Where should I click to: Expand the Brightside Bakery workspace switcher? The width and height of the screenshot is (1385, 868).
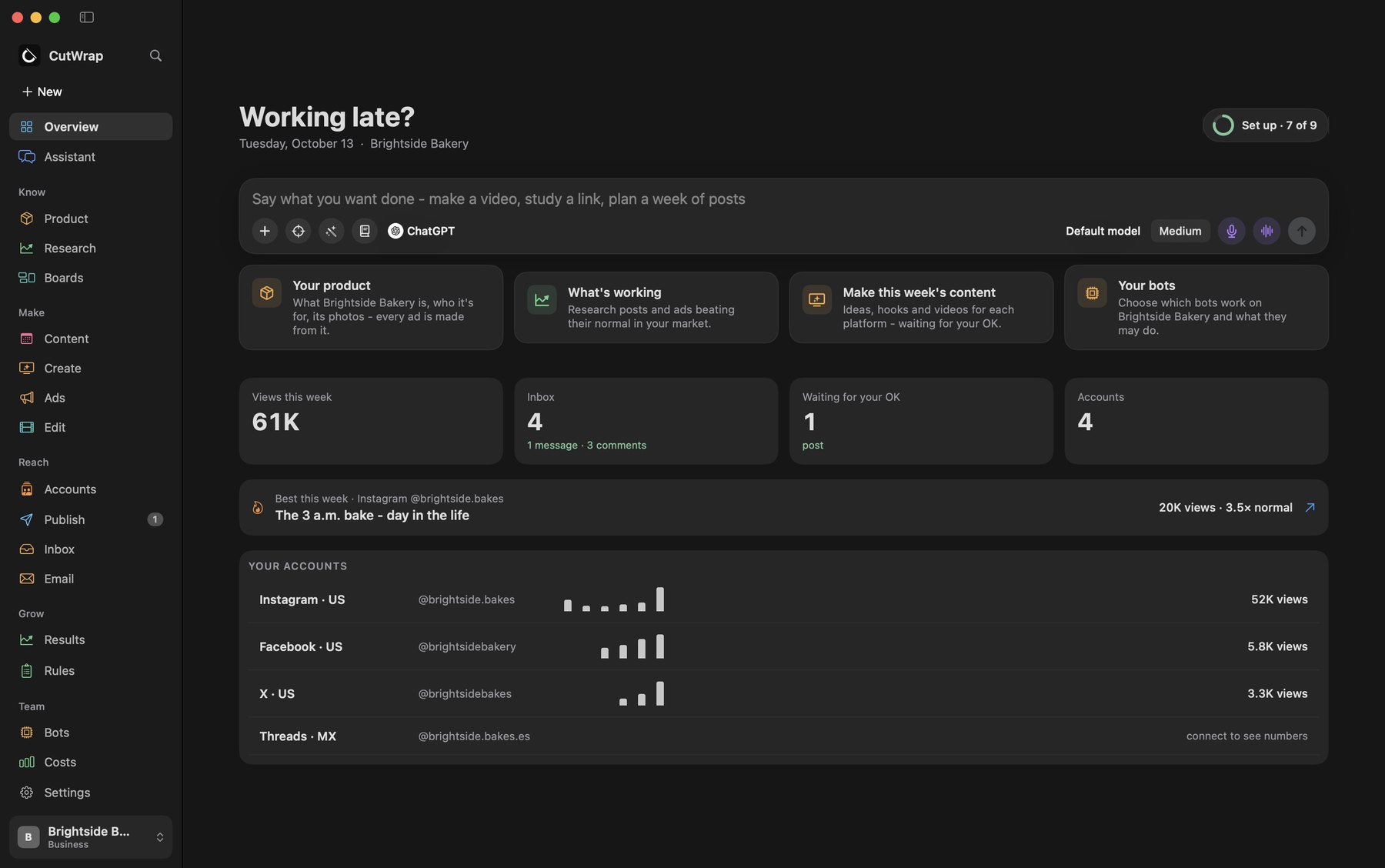click(x=91, y=836)
